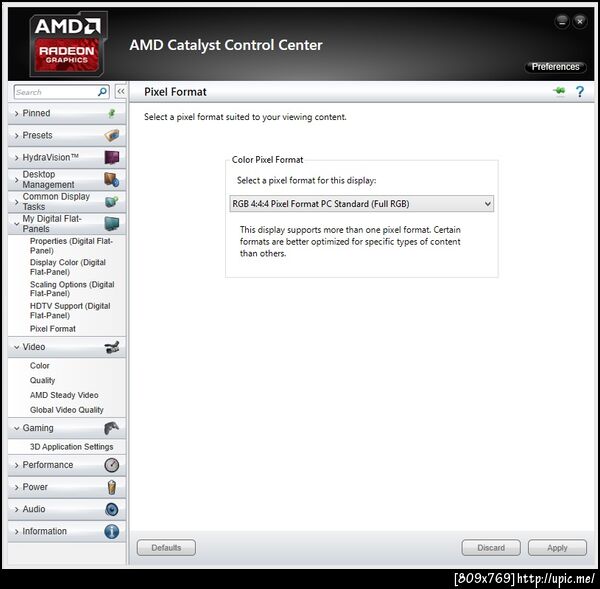
Task: Click the Presets icon
Action: click(112, 135)
